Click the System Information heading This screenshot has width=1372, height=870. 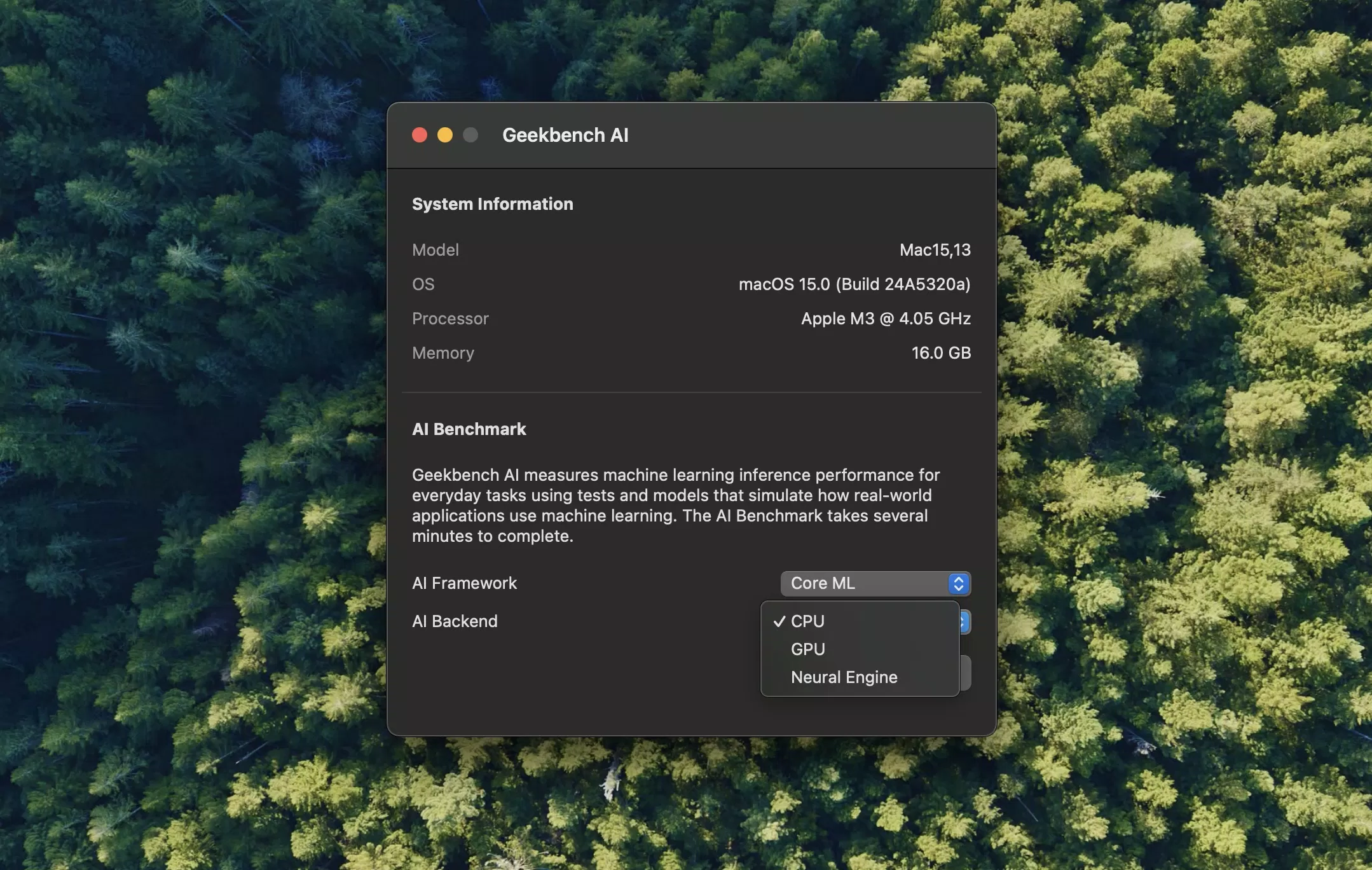tap(492, 204)
